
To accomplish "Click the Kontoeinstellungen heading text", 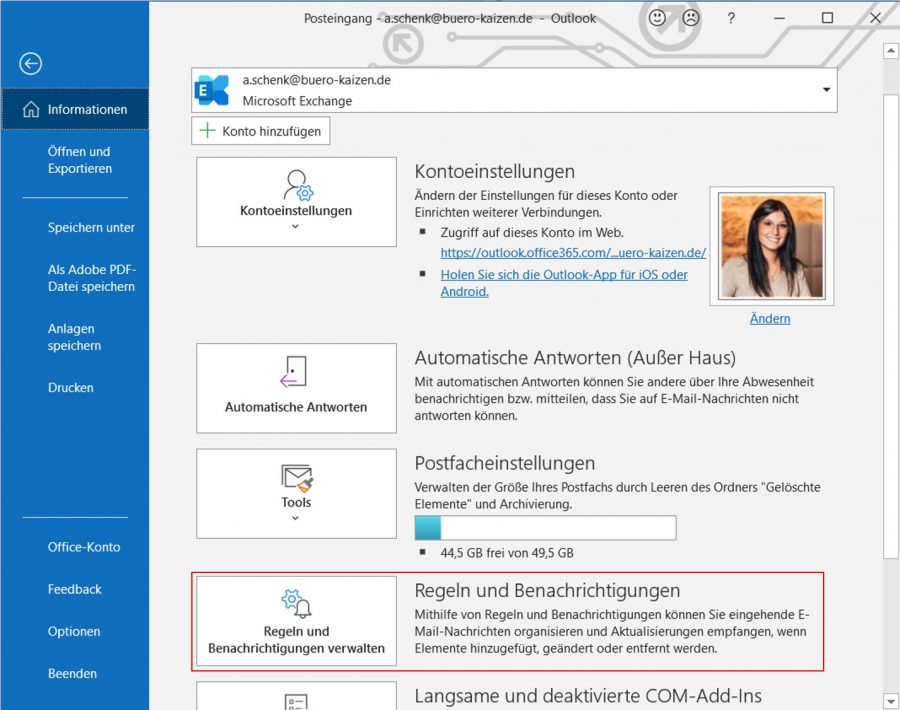I will pos(494,171).
